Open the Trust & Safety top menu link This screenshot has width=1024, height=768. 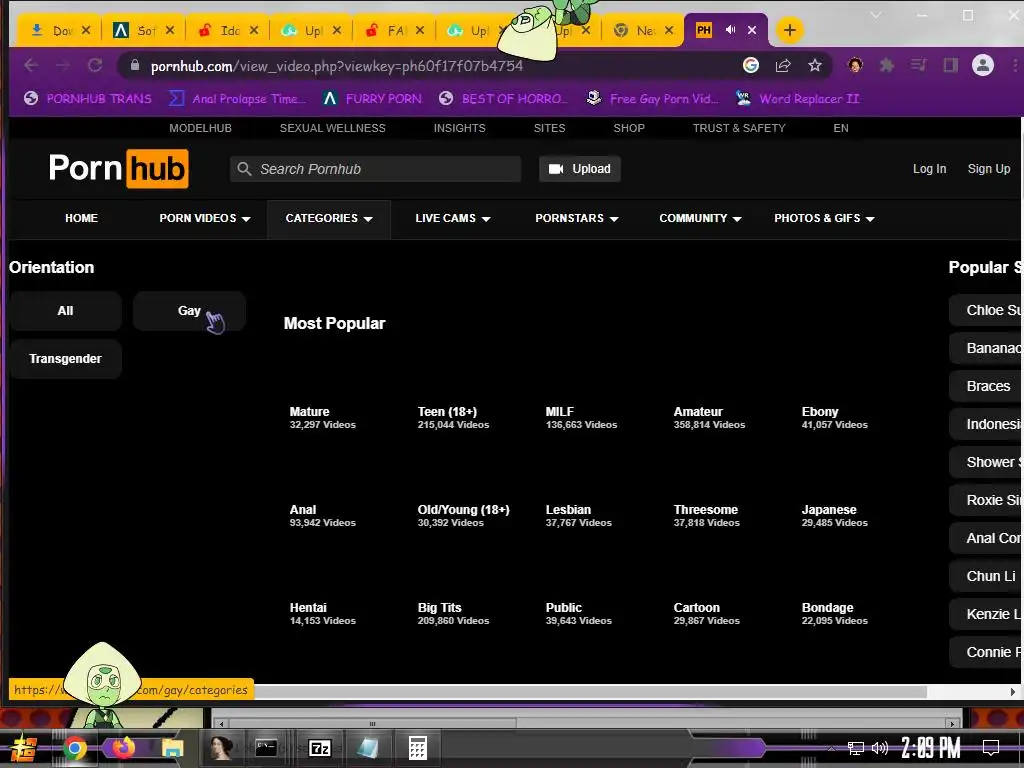coord(739,128)
